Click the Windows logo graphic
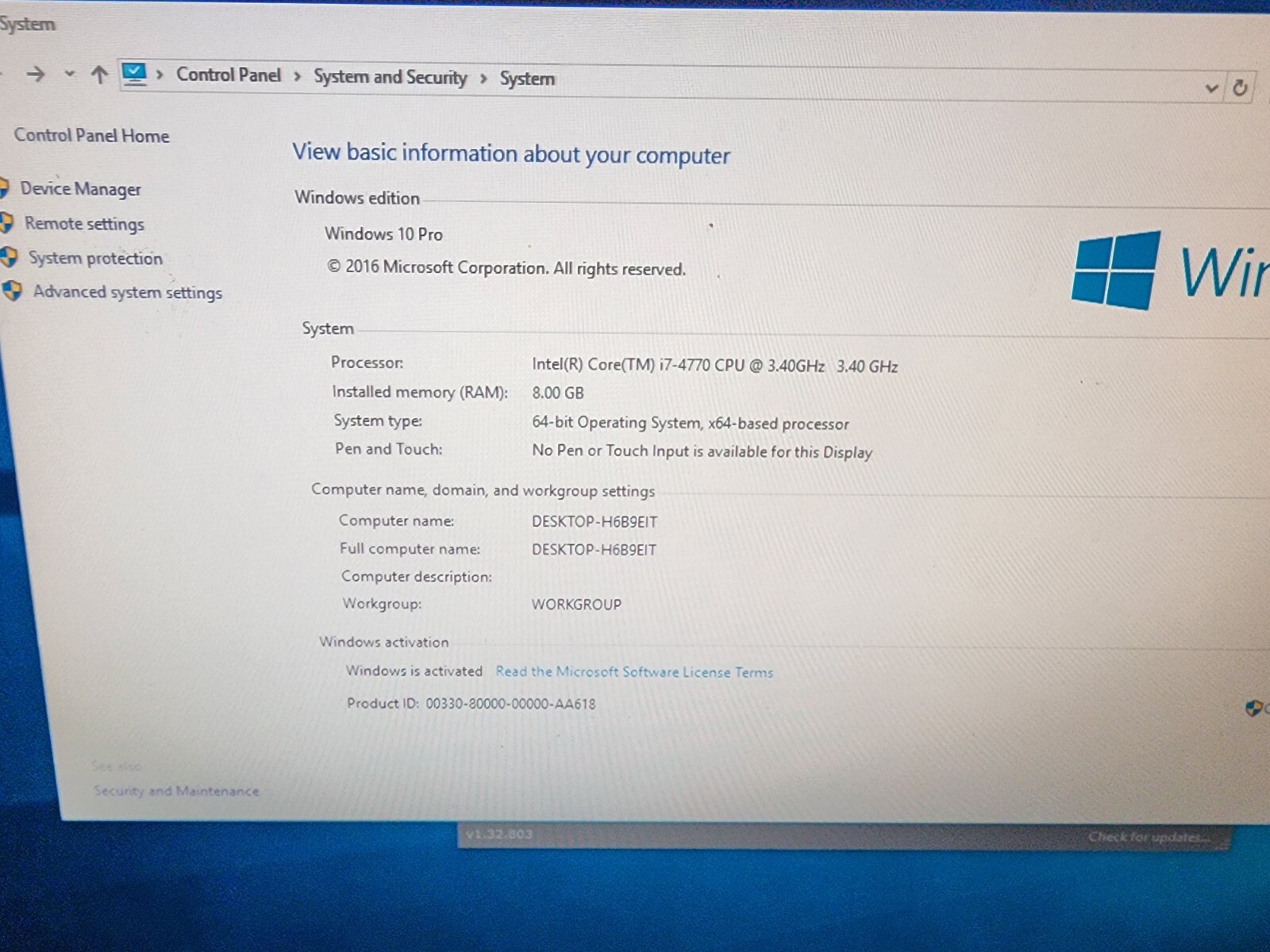Image resolution: width=1270 pixels, height=952 pixels. [1116, 270]
